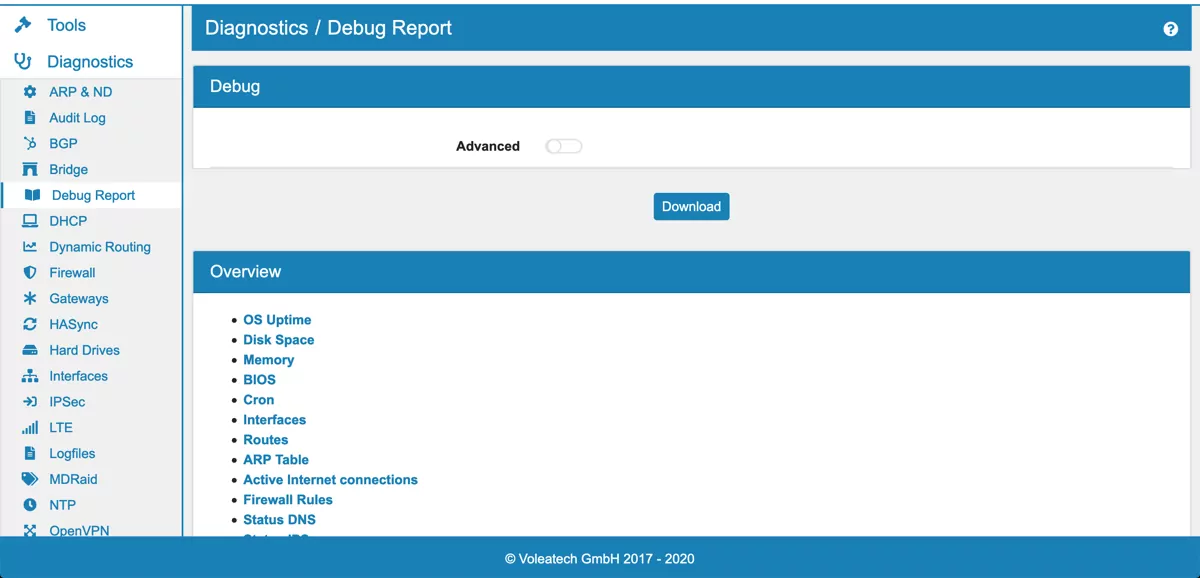Image resolution: width=1200 pixels, height=578 pixels.
Task: Click the OpenVPN icon in sidebar
Action: 31,530
